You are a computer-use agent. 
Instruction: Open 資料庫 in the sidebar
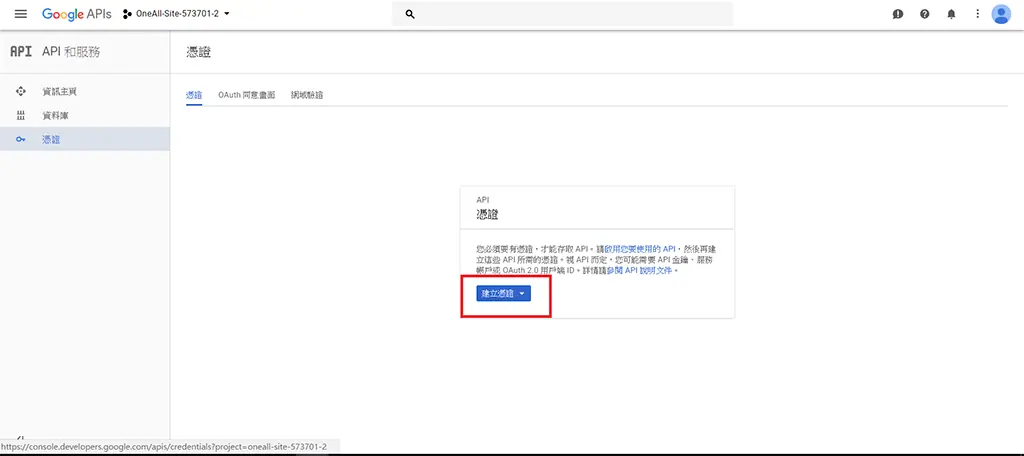pos(85,116)
